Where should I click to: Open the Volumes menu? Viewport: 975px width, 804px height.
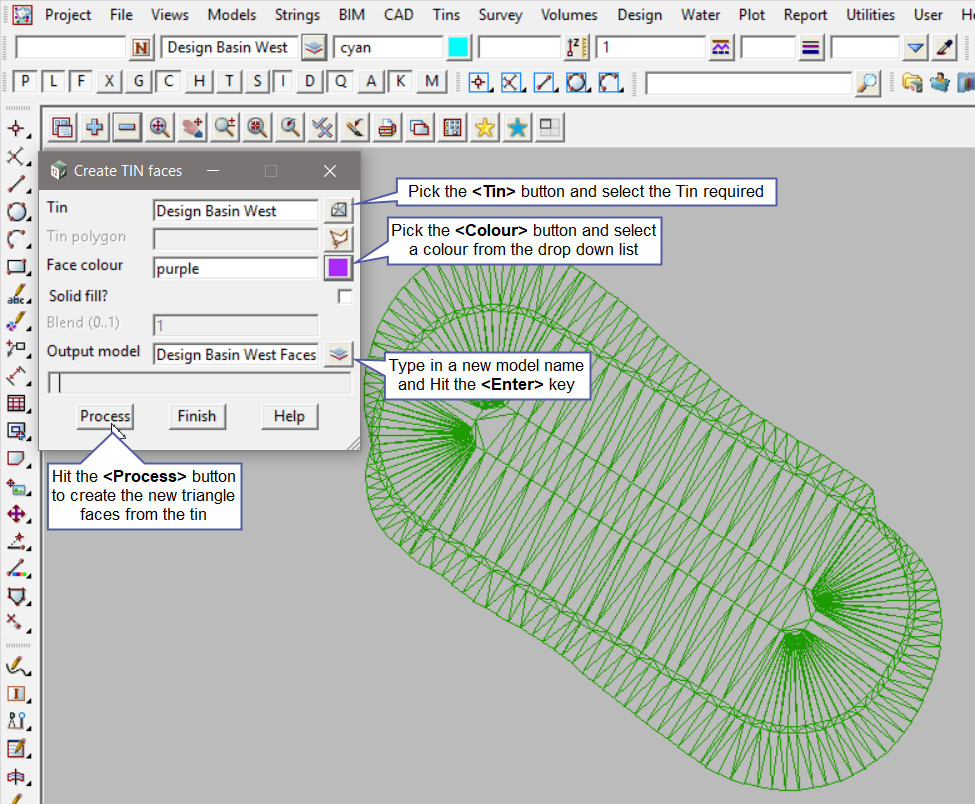pos(569,15)
